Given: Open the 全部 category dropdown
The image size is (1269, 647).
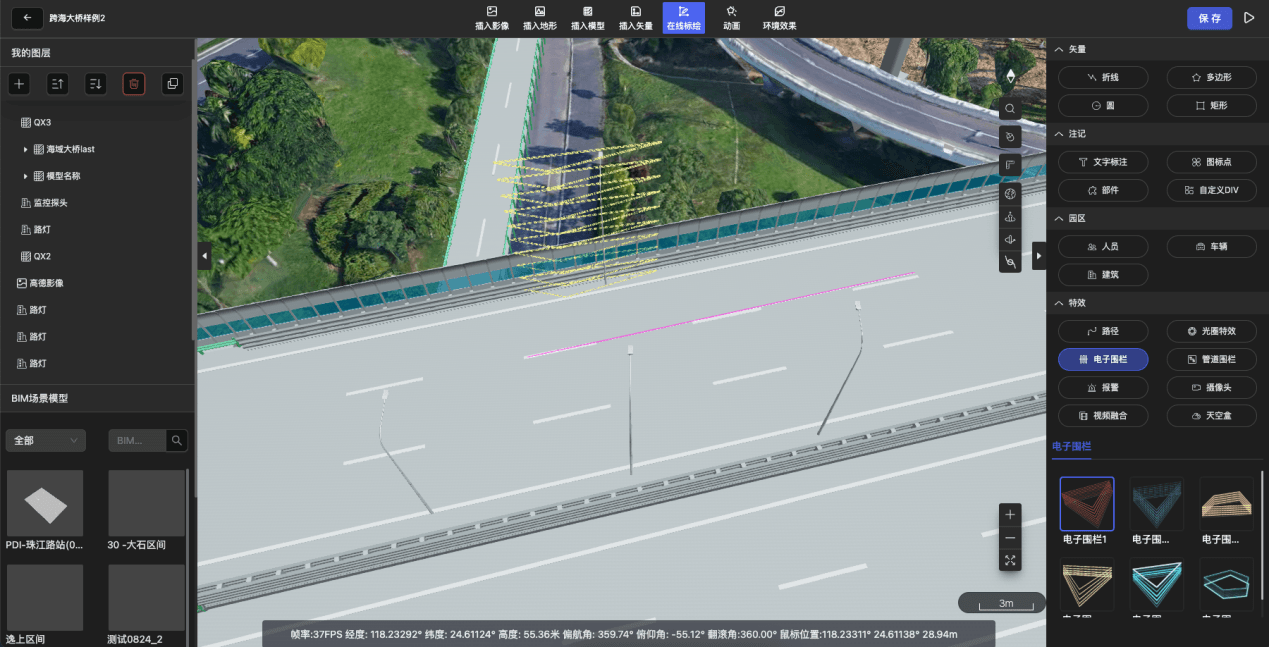Looking at the screenshot, I should (46, 440).
